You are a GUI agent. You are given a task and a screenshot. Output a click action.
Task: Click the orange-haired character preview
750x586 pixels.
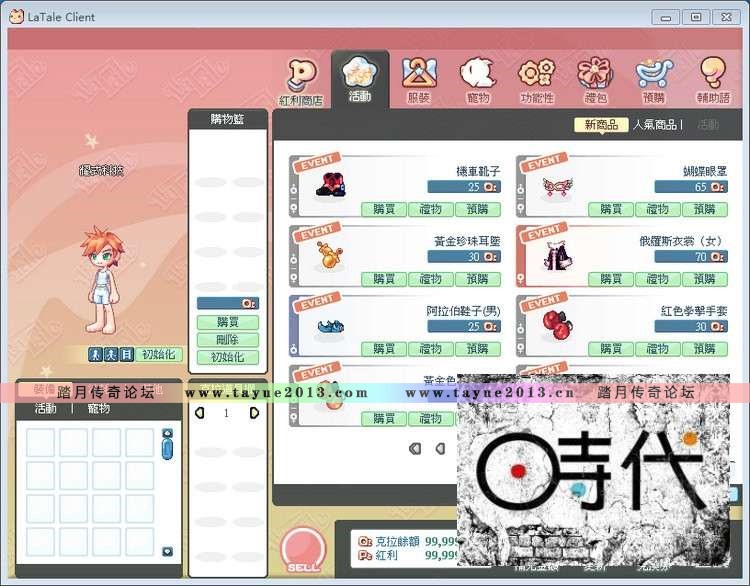(x=101, y=280)
